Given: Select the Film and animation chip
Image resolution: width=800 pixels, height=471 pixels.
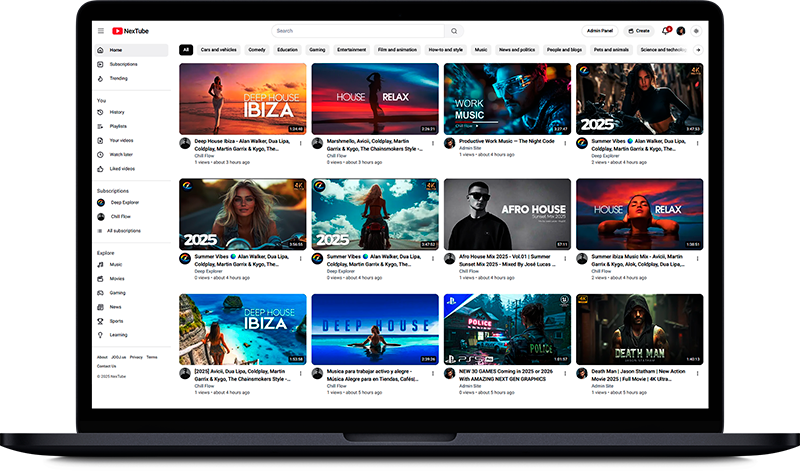Looking at the screenshot, I should [x=397, y=50].
